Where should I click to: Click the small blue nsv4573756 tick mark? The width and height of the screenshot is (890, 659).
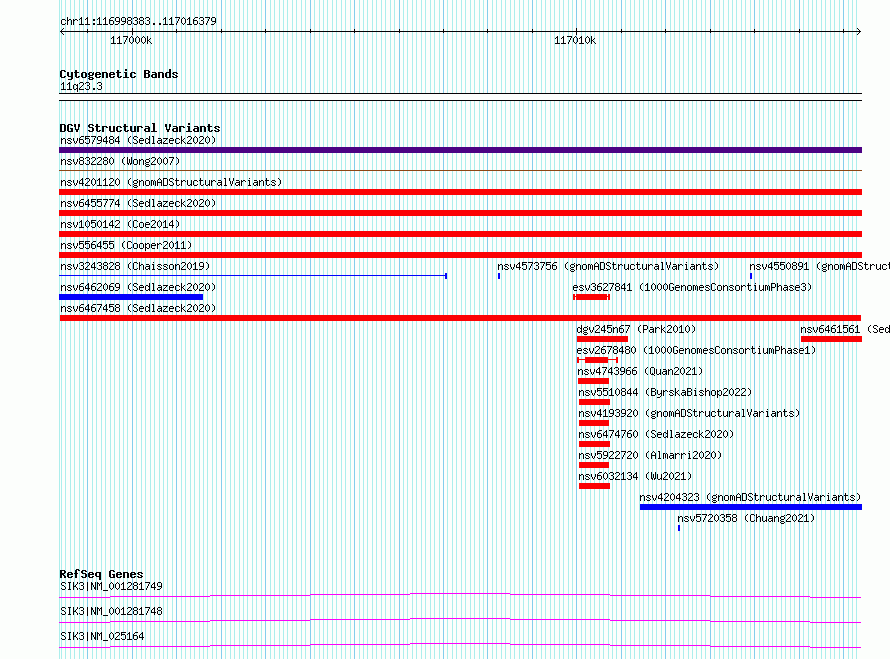pyautogui.click(x=499, y=276)
